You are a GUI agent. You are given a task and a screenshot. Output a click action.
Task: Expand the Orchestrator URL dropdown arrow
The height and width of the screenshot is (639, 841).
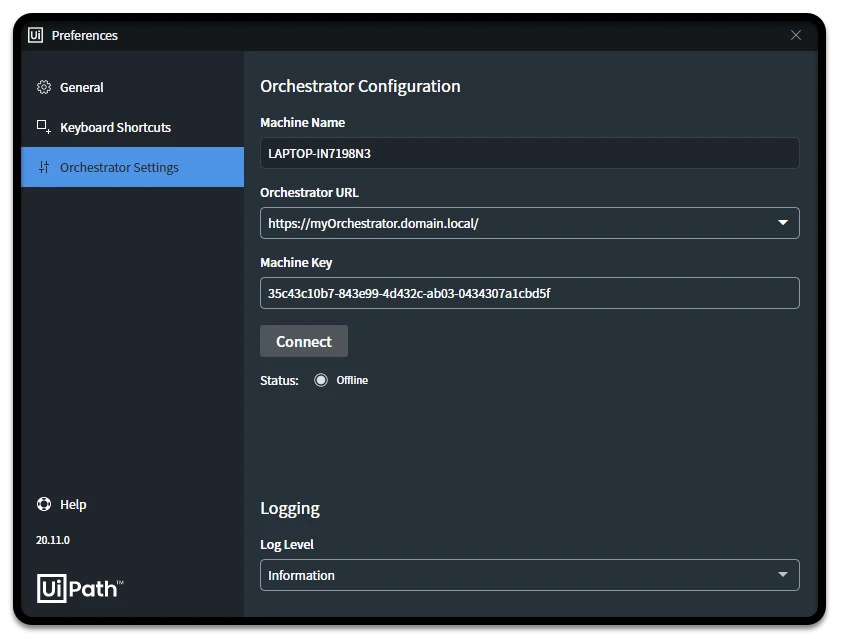783,223
